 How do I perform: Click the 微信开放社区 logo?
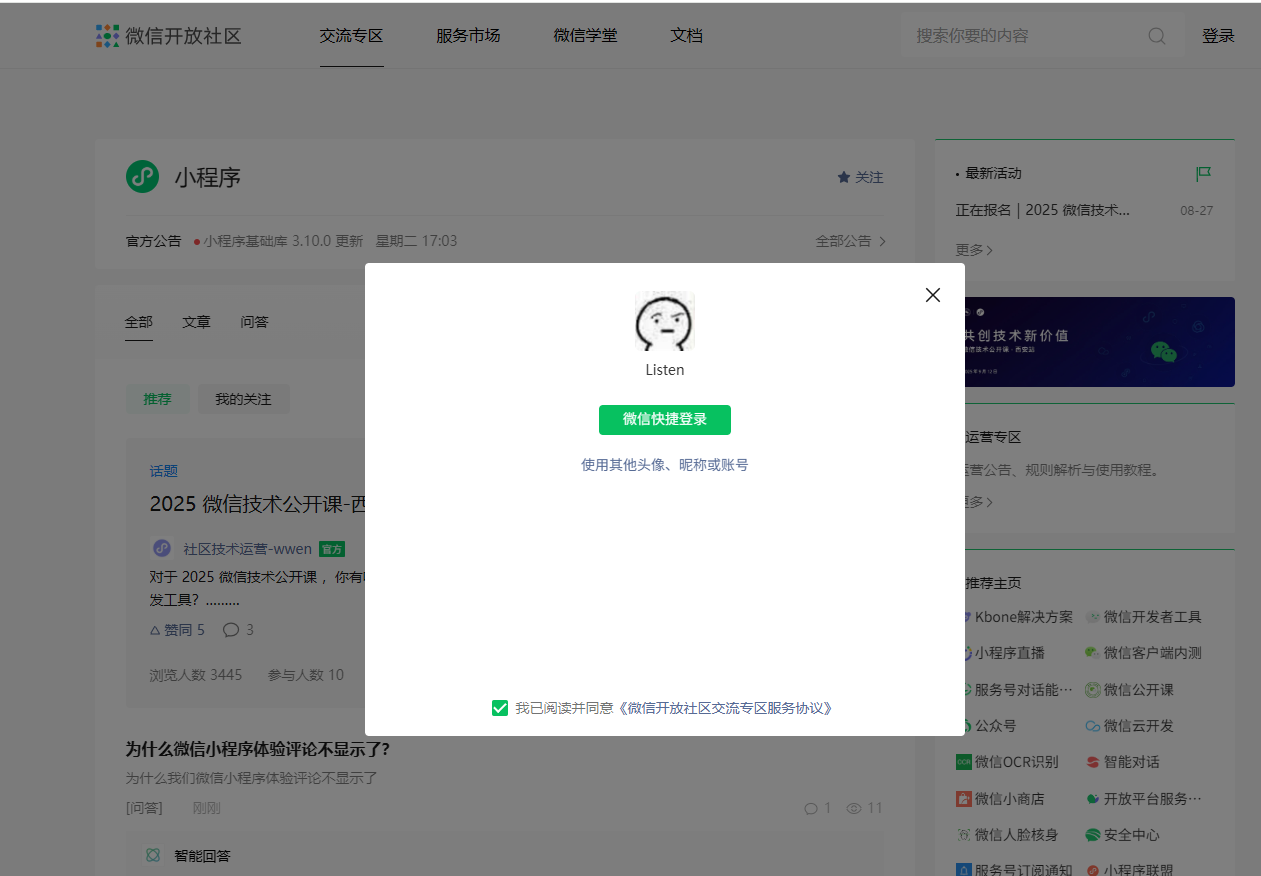(x=169, y=36)
